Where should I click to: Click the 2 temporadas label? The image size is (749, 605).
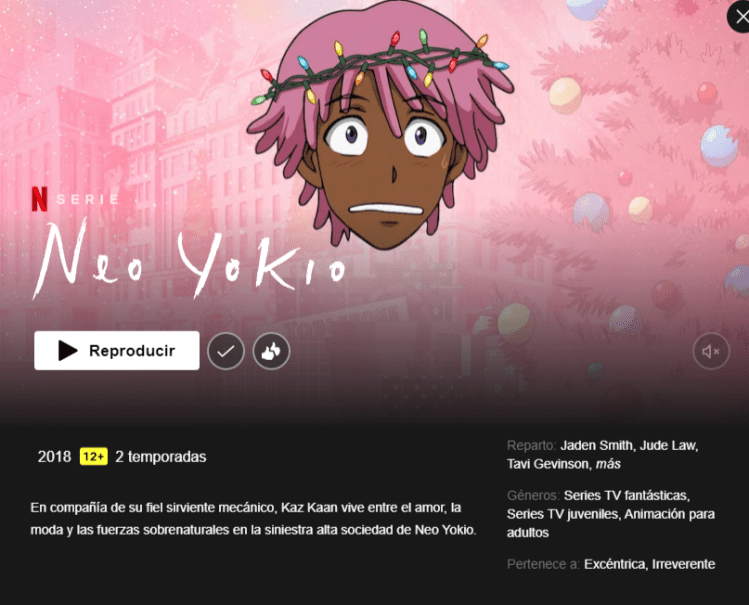pos(160,457)
